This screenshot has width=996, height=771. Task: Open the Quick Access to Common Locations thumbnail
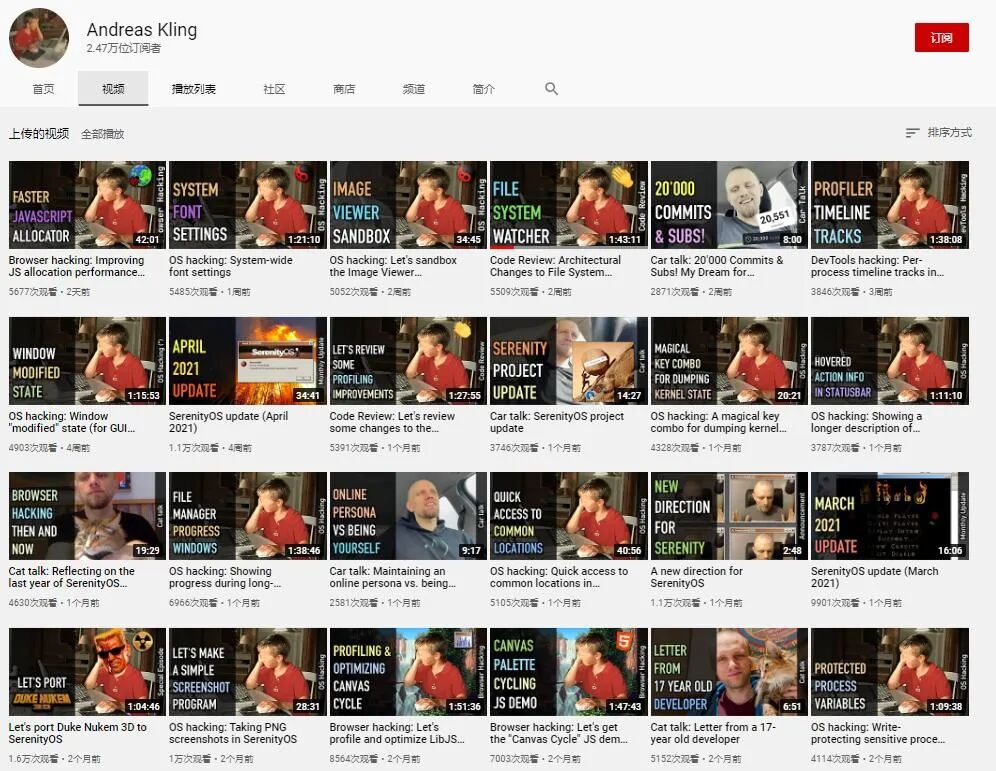pyautogui.click(x=569, y=516)
